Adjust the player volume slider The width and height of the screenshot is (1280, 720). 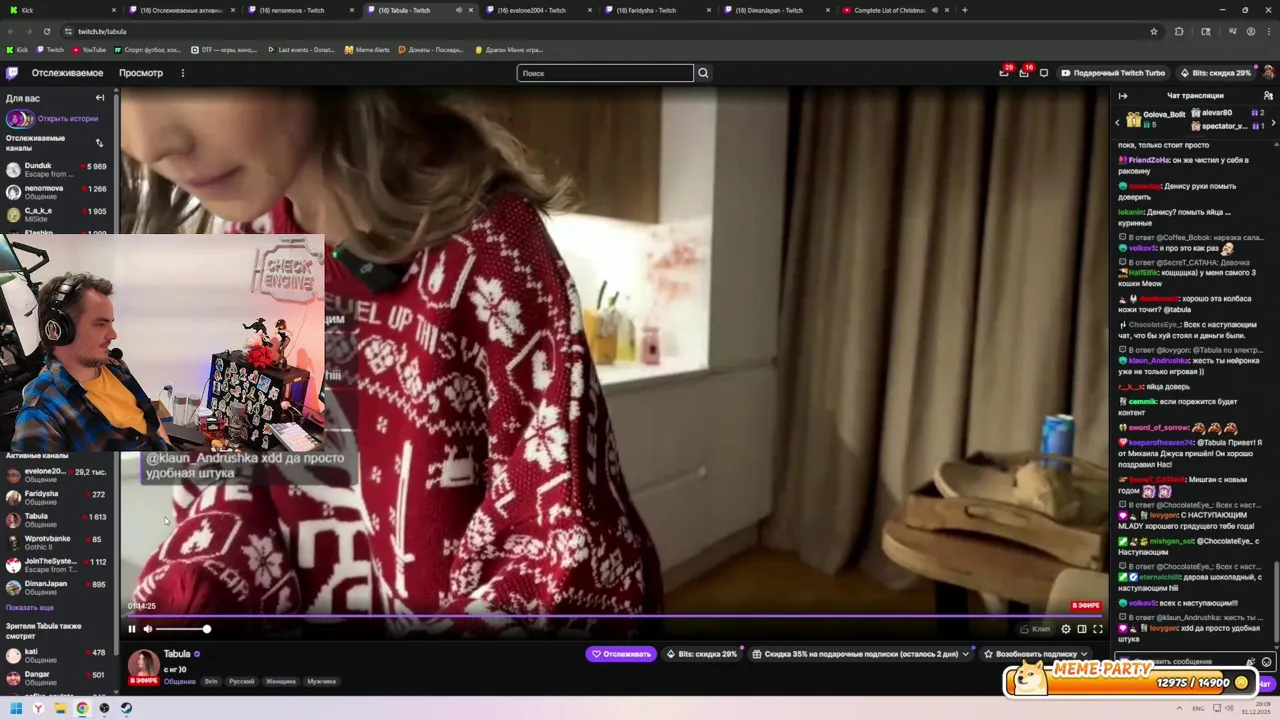coord(182,629)
